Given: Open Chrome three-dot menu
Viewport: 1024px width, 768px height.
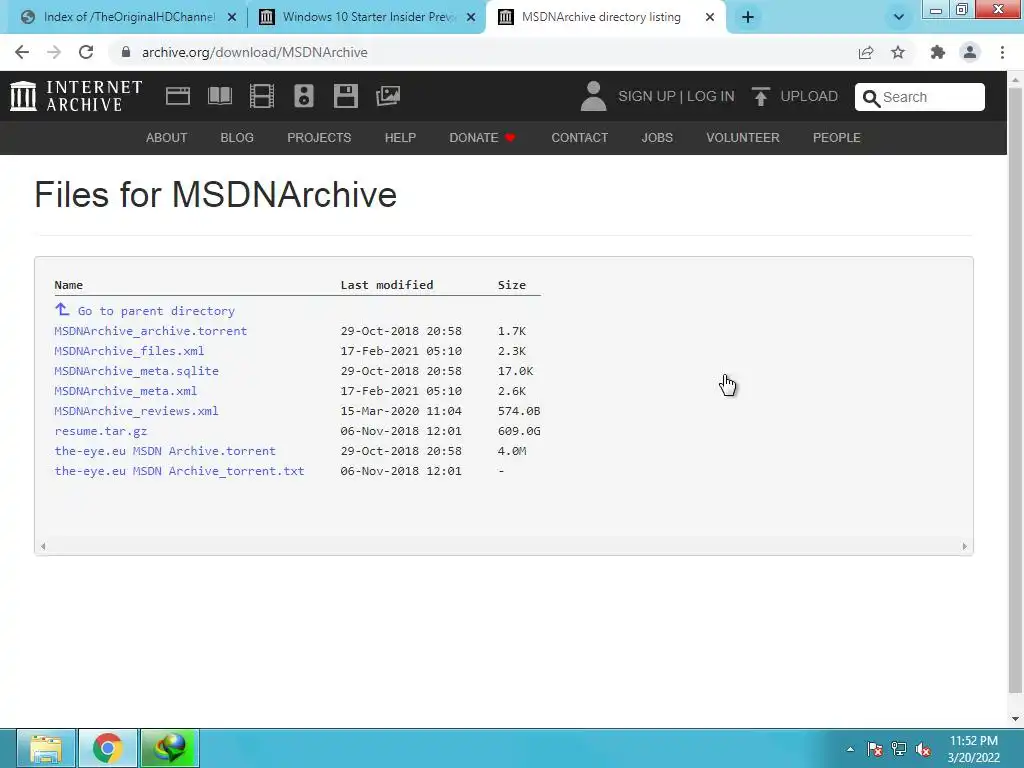Looking at the screenshot, I should pyautogui.click(x=1002, y=52).
